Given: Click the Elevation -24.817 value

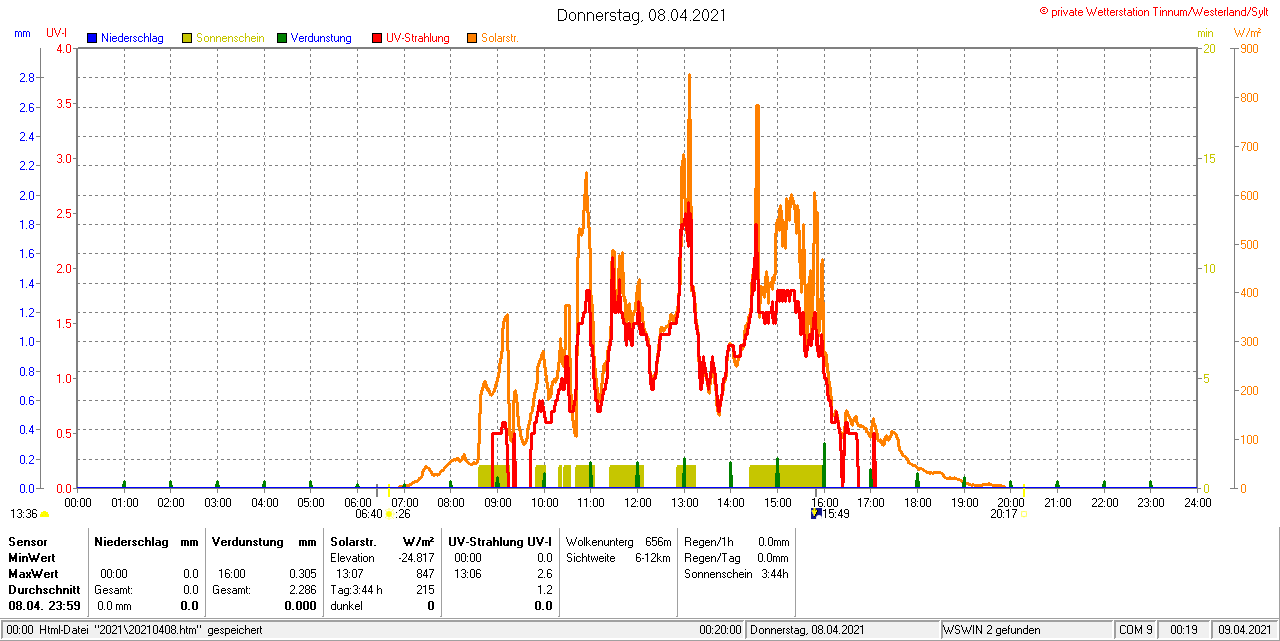Looking at the screenshot, I should 415,558.
